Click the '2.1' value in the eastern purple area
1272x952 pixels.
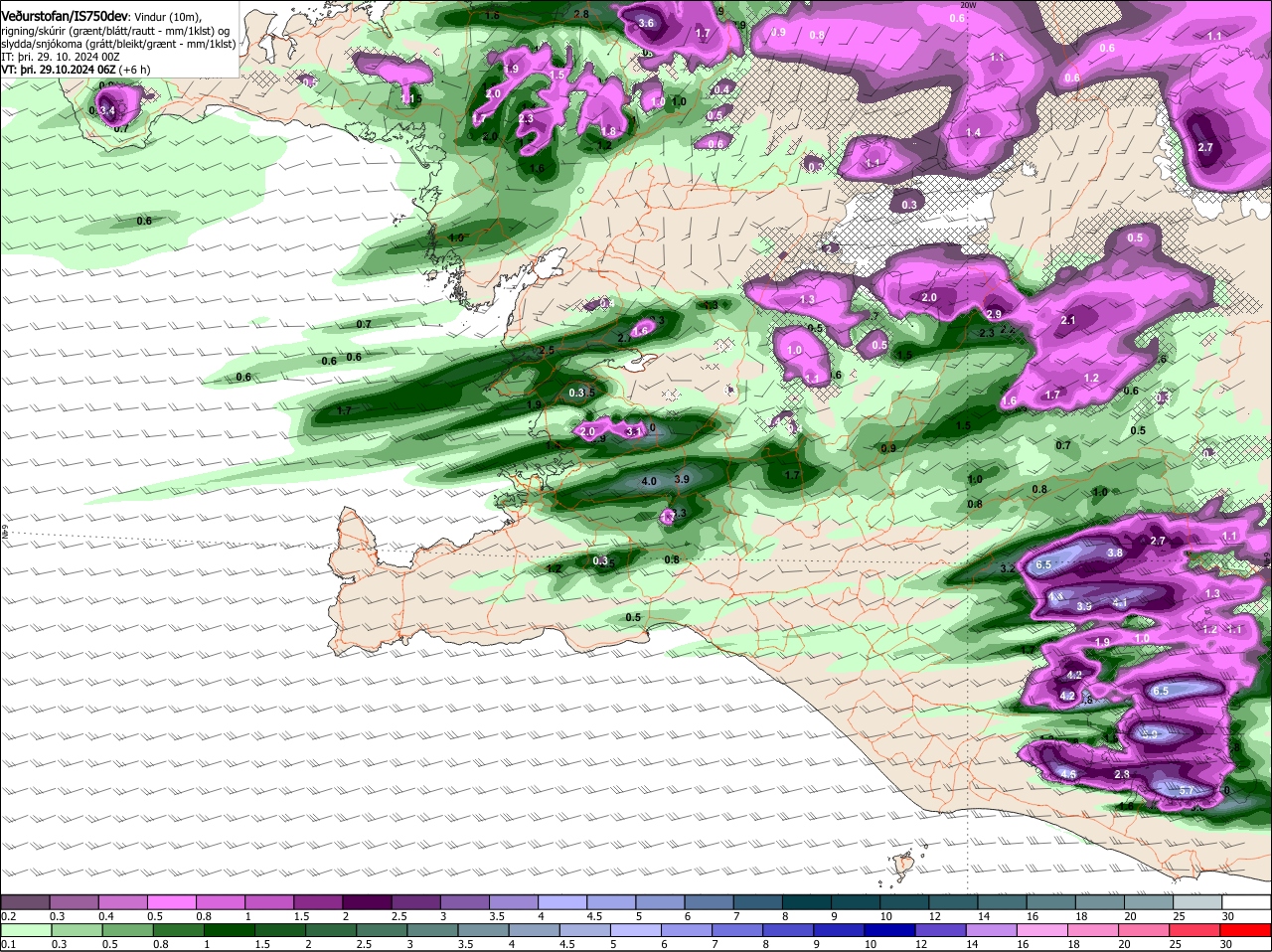tap(1068, 320)
